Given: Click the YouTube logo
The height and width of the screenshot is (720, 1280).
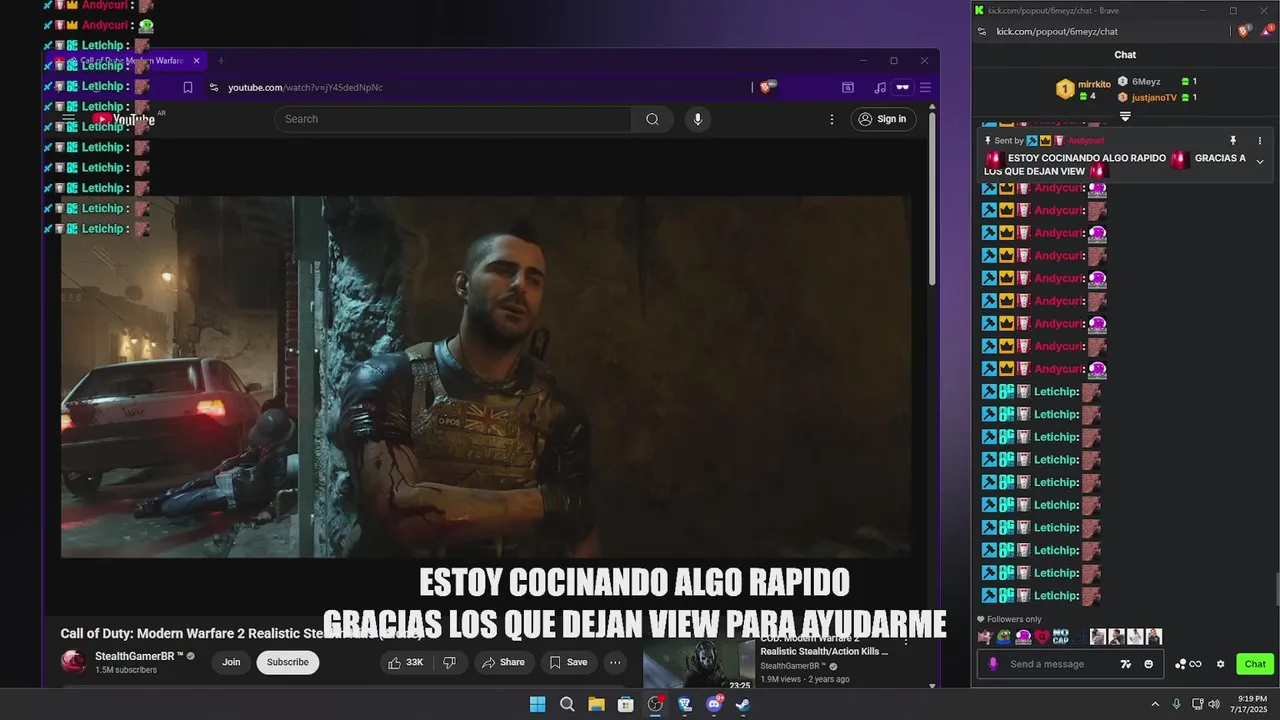Looking at the screenshot, I should tap(124, 120).
